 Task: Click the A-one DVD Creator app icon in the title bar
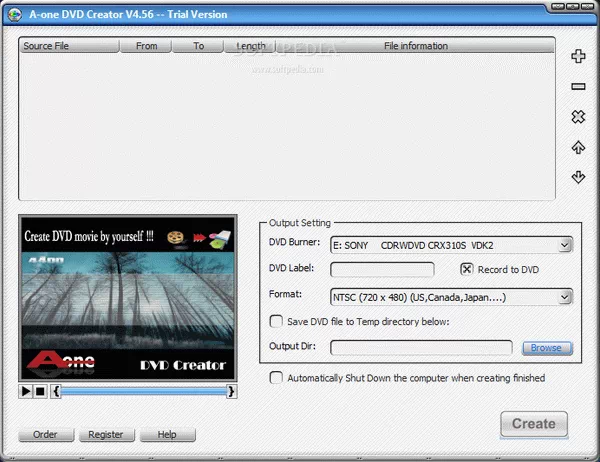[x=15, y=15]
